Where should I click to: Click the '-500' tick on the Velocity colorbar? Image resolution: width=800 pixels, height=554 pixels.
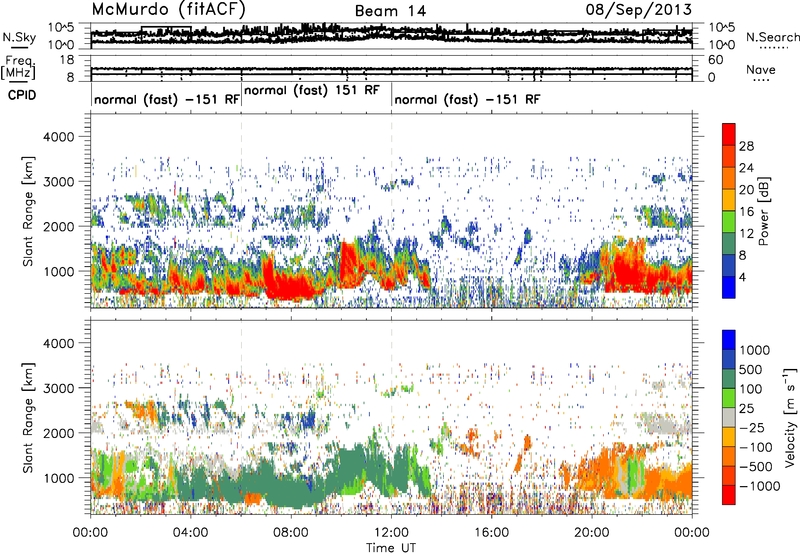click(x=756, y=466)
